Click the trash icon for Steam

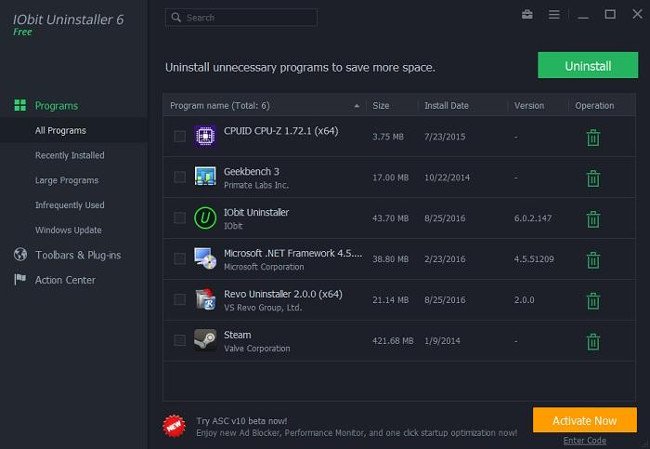(593, 342)
